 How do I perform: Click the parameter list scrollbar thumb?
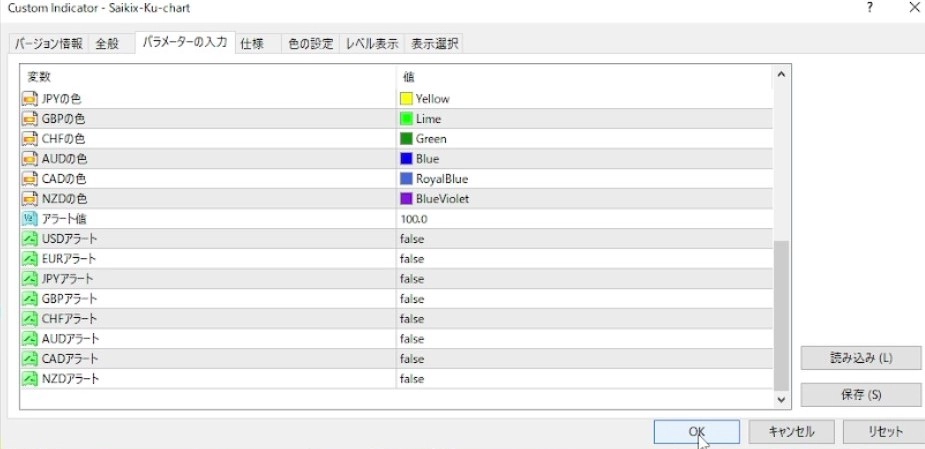(781, 315)
